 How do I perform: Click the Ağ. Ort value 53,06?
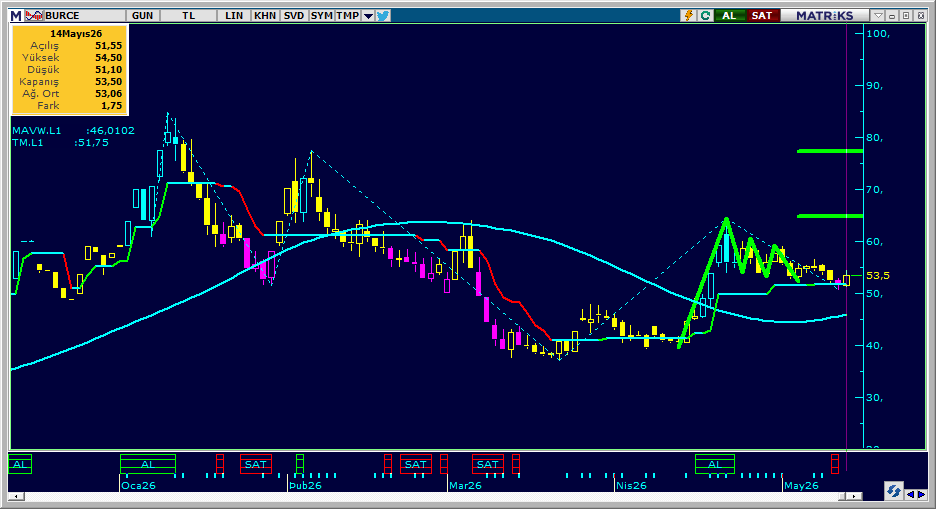coord(109,93)
